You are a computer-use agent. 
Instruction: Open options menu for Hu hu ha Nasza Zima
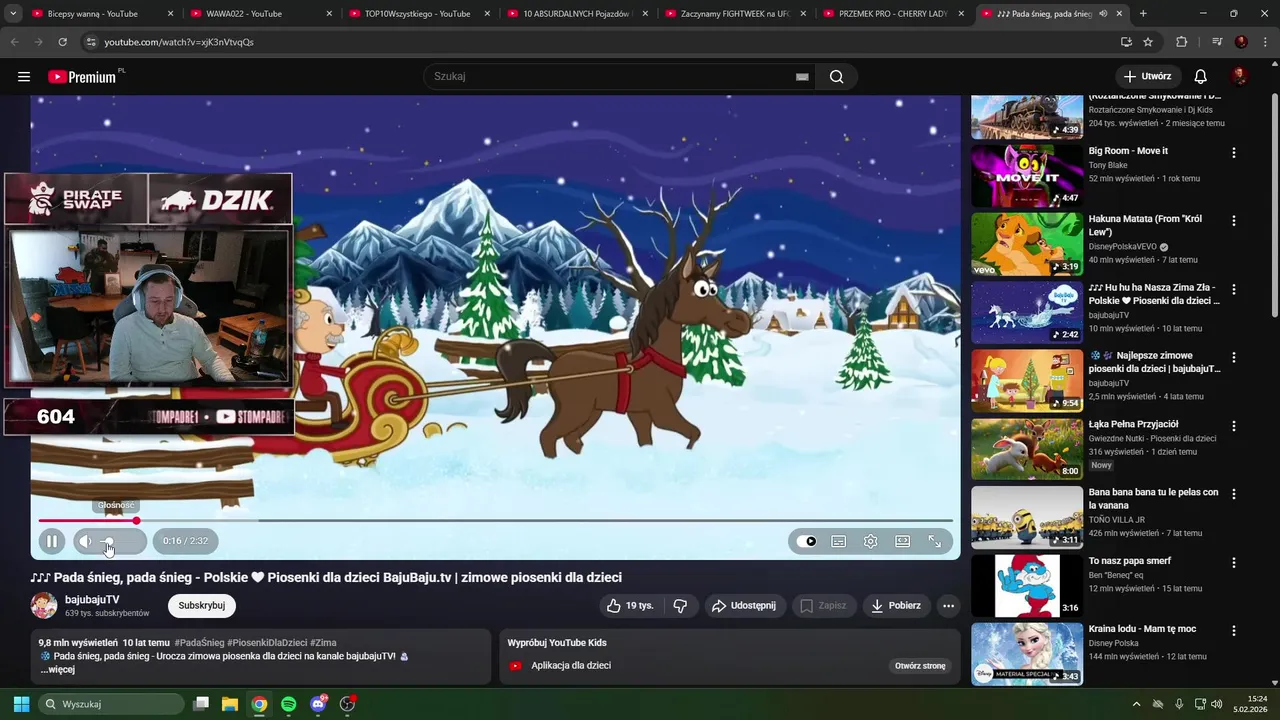(x=1234, y=289)
